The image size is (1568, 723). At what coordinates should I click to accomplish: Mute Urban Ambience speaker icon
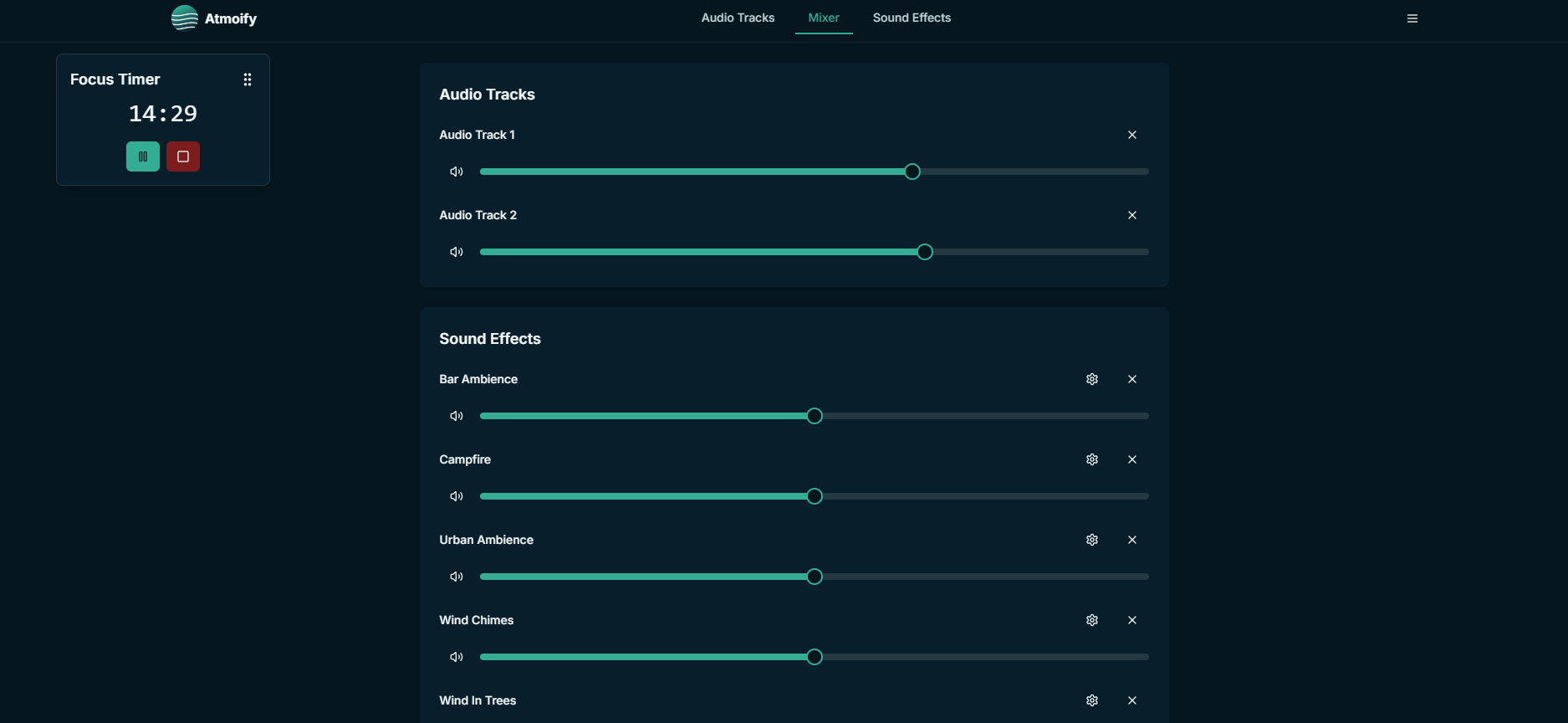(x=457, y=577)
